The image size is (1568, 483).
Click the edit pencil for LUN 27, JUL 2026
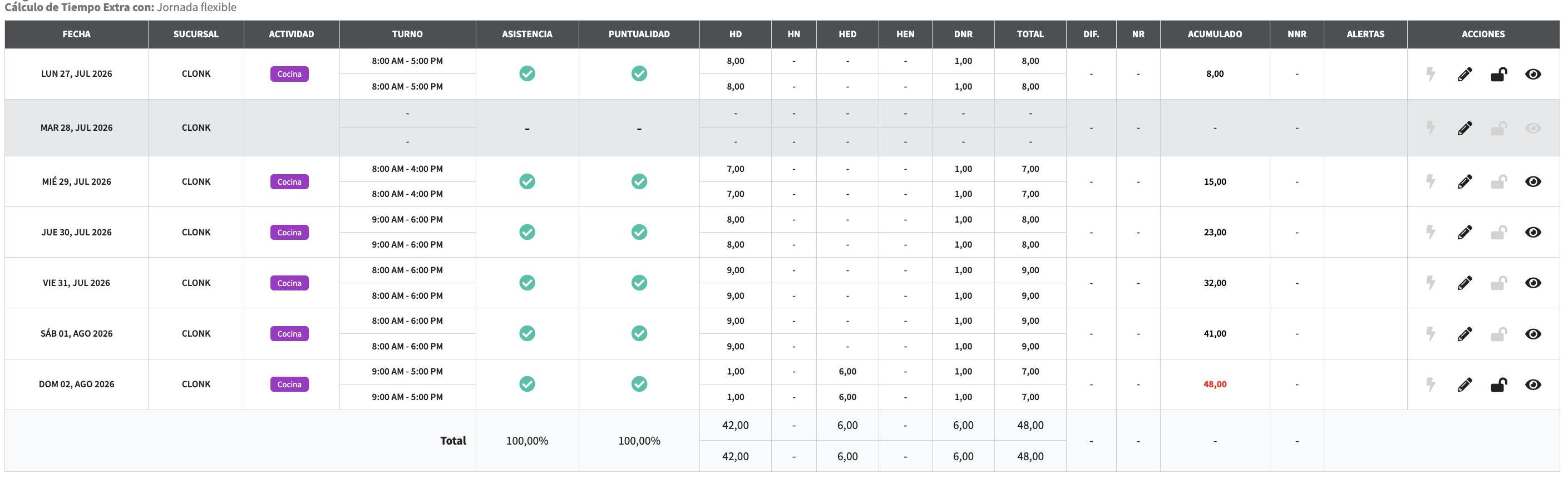click(x=1465, y=75)
